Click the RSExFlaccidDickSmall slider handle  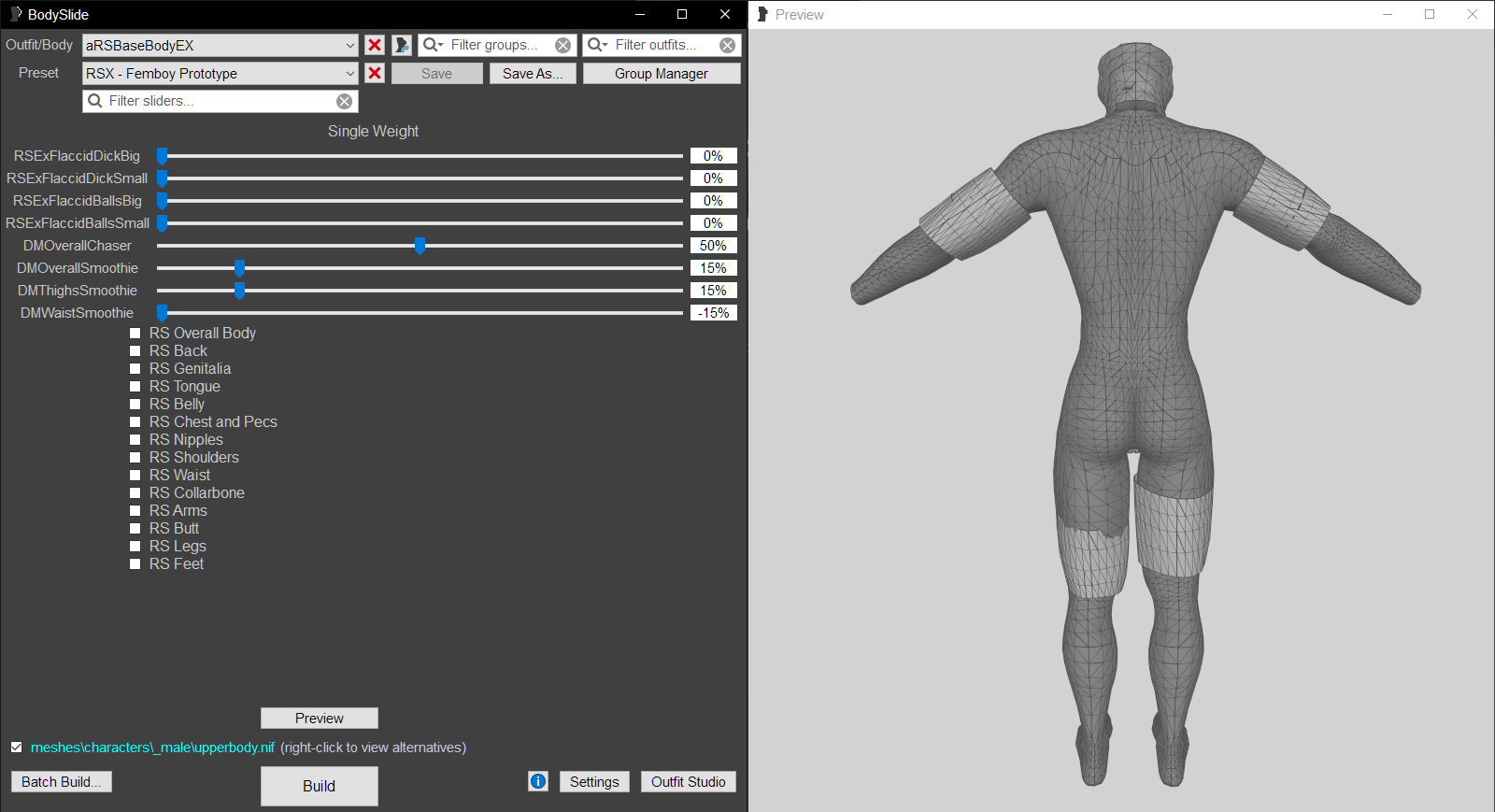pos(162,178)
